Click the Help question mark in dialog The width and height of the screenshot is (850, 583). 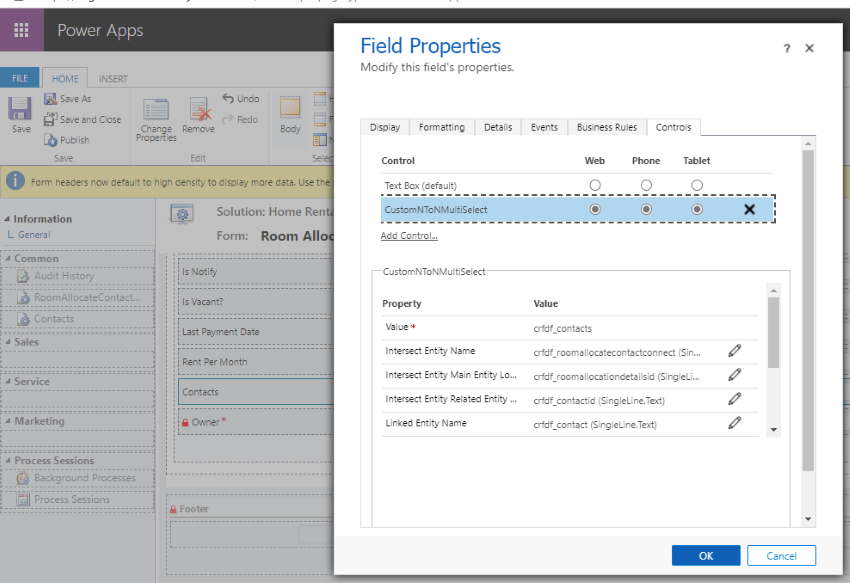[x=787, y=48]
